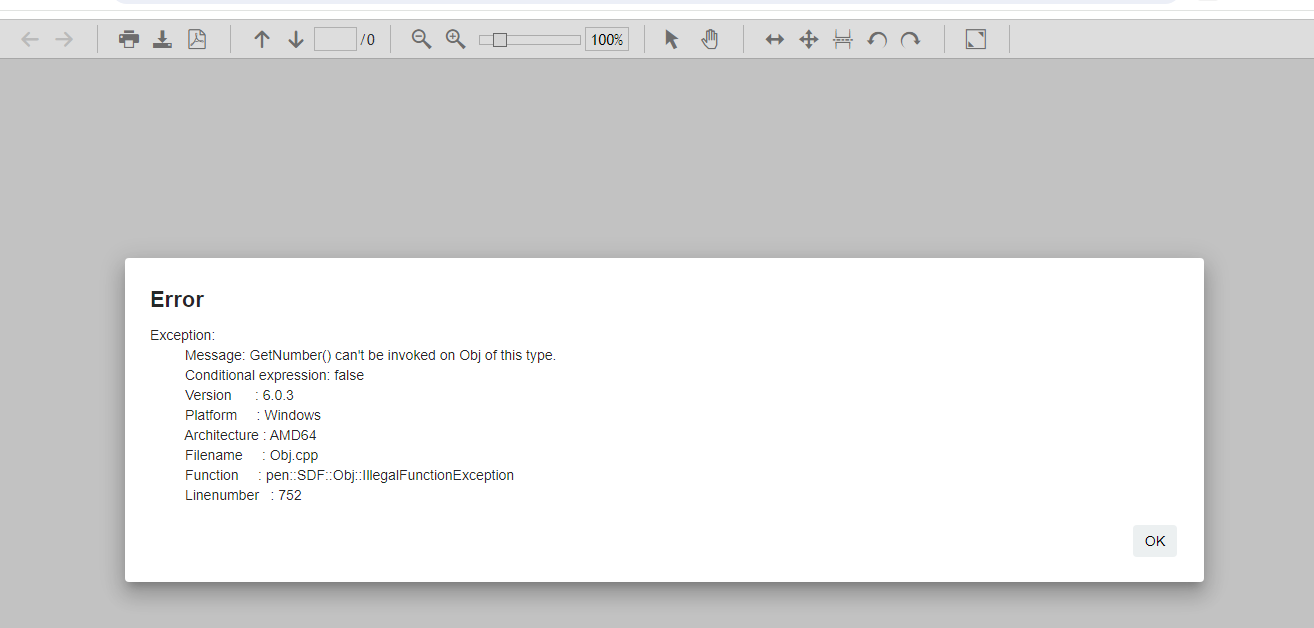The height and width of the screenshot is (628, 1314).
Task: Click the print icon in toolbar
Action: click(129, 39)
